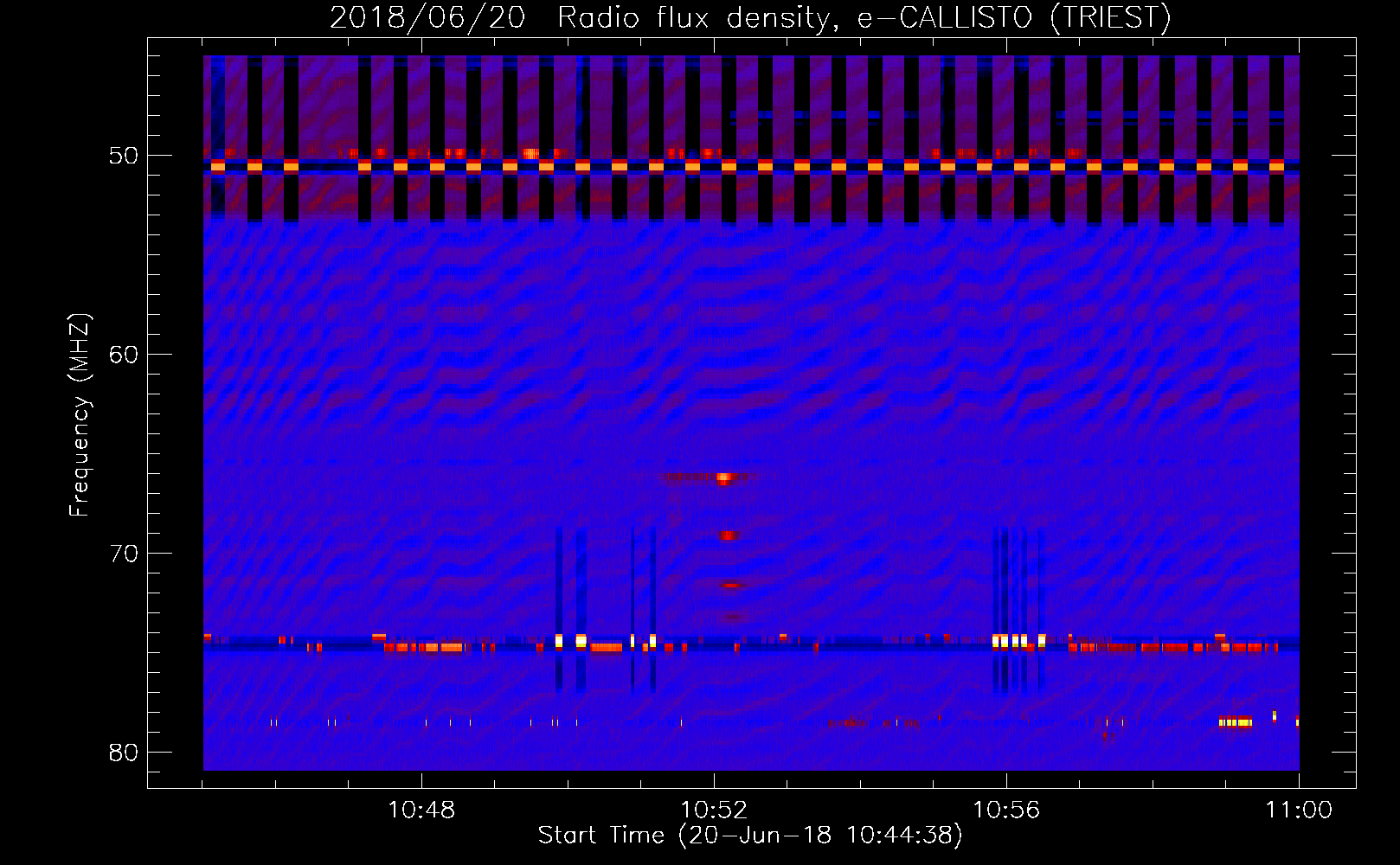Click the 80 frequency tick label

click(x=124, y=753)
